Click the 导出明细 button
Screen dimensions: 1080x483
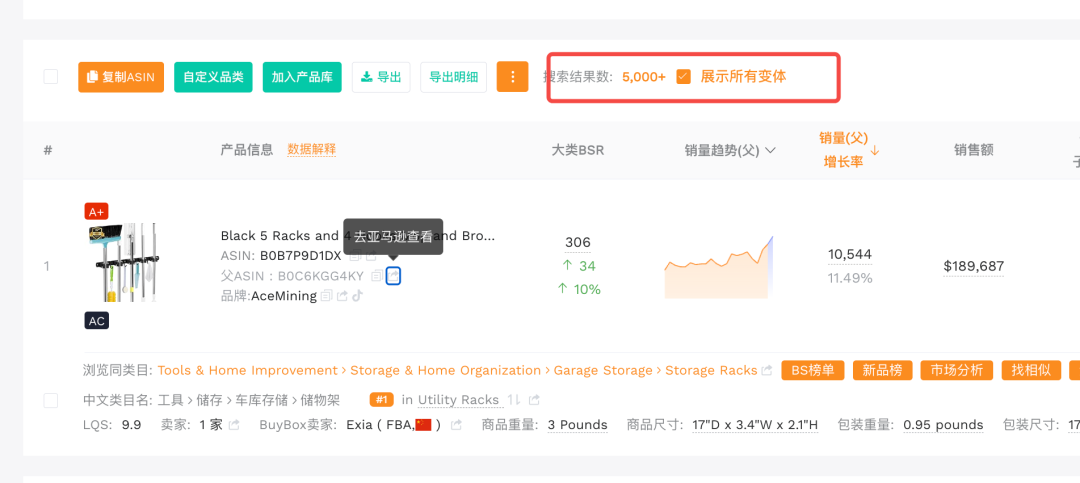(x=453, y=77)
